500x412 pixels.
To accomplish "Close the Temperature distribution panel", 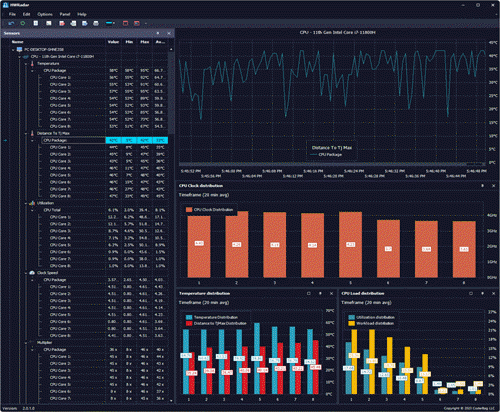I will (x=331, y=293).
